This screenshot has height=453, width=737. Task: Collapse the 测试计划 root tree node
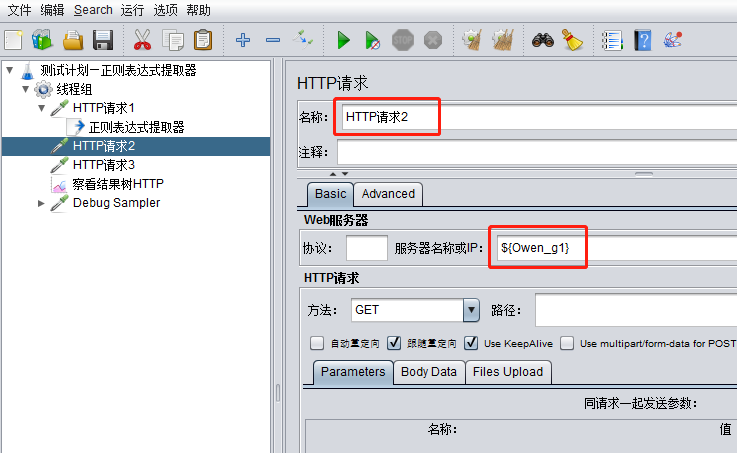click(9, 70)
